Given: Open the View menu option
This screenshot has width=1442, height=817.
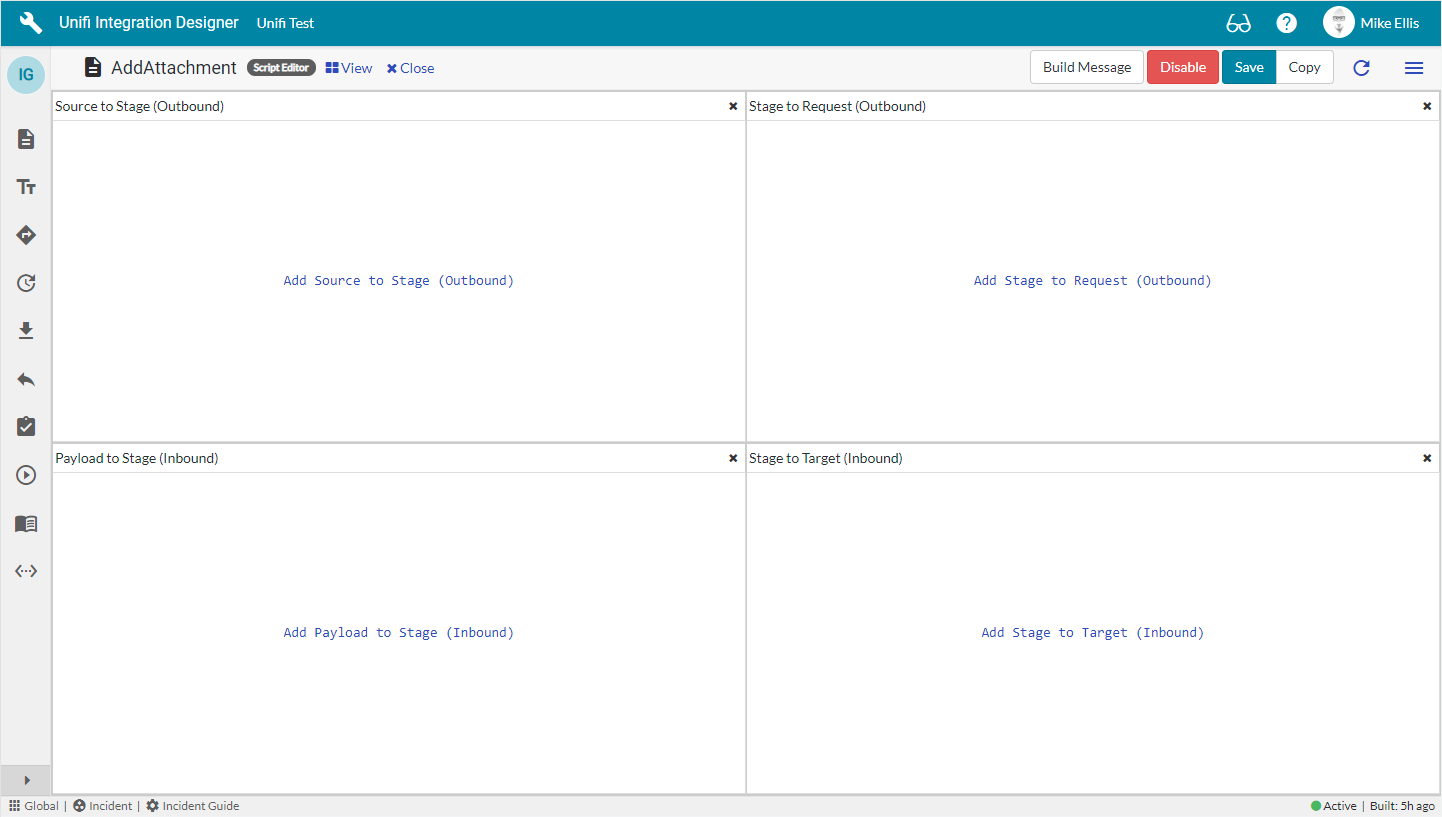Looking at the screenshot, I should 348,68.
